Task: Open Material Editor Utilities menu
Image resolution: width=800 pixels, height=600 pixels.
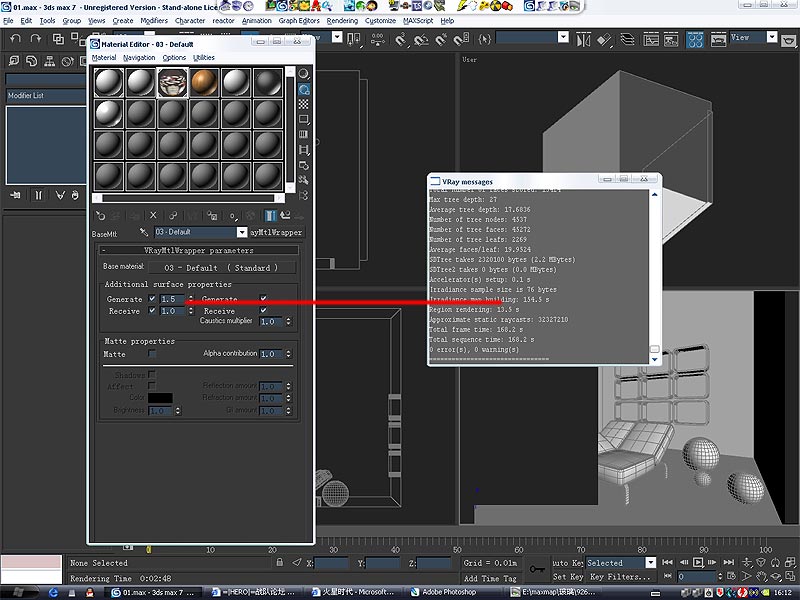Action: (204, 58)
